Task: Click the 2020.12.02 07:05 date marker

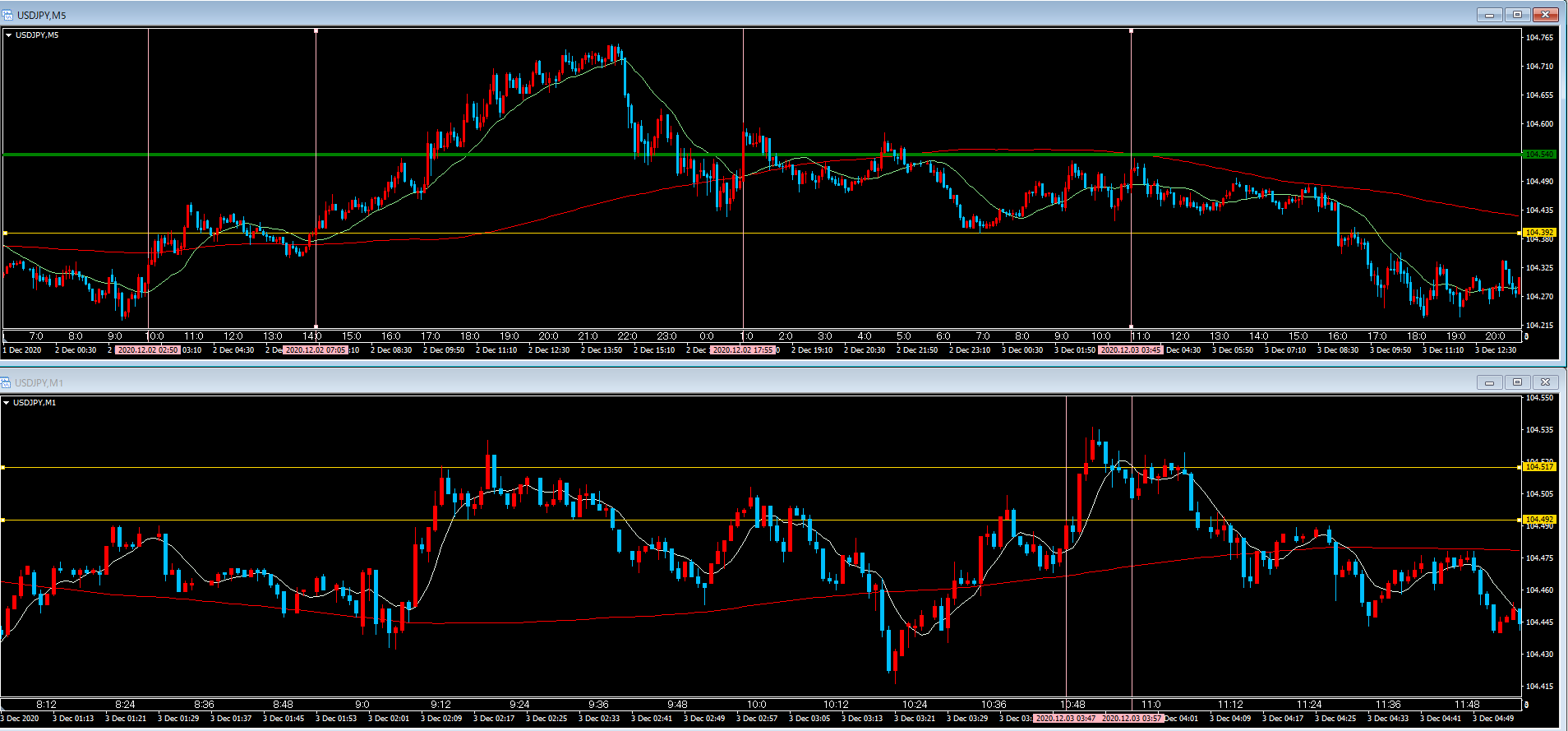Action: [316, 350]
